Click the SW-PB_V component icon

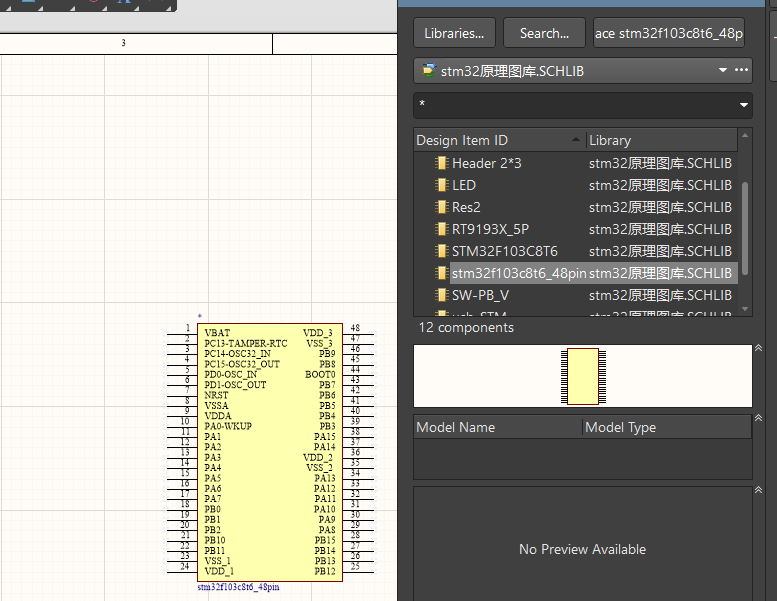441,295
